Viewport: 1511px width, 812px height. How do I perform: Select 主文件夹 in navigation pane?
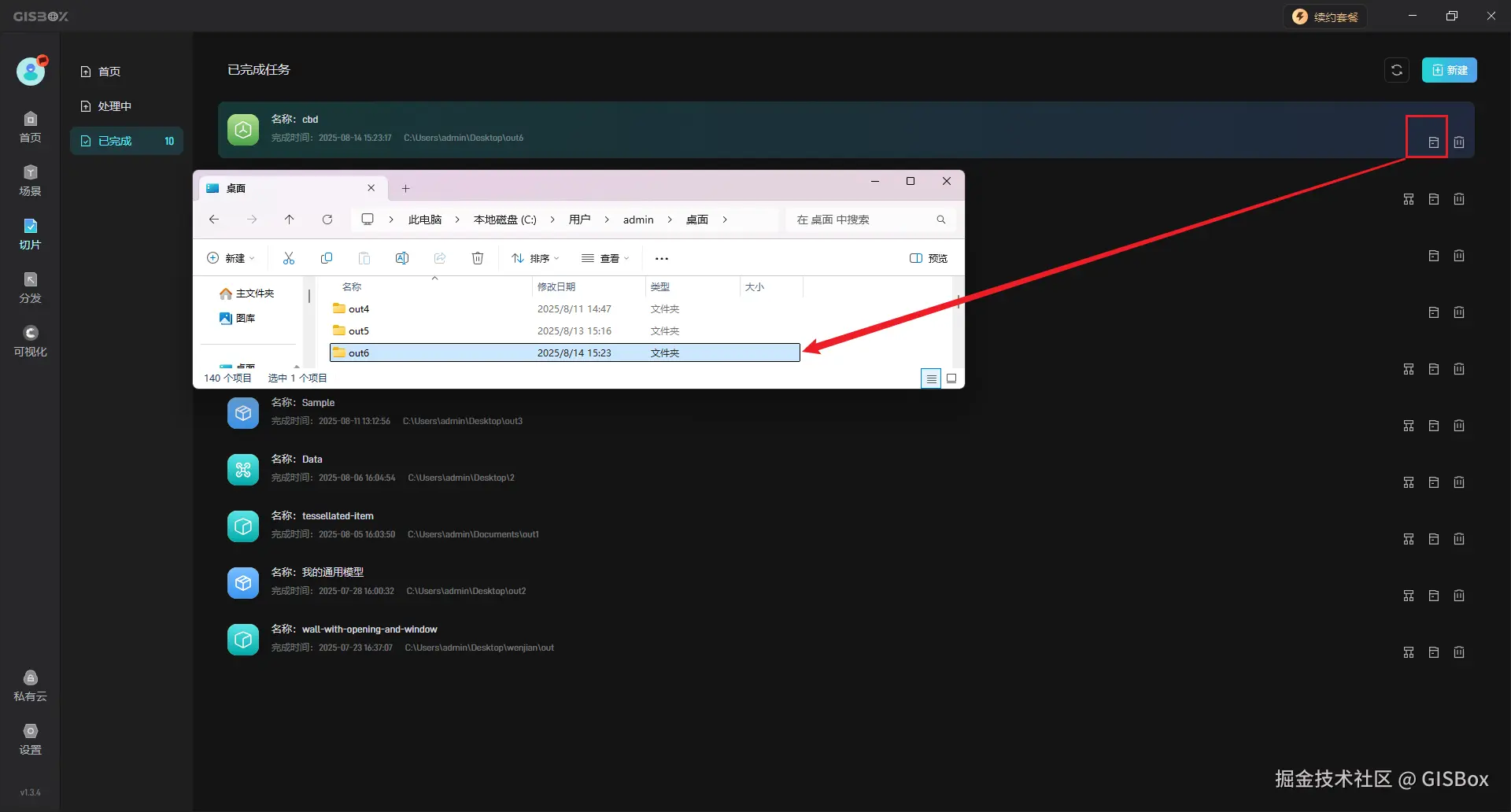[x=247, y=293]
